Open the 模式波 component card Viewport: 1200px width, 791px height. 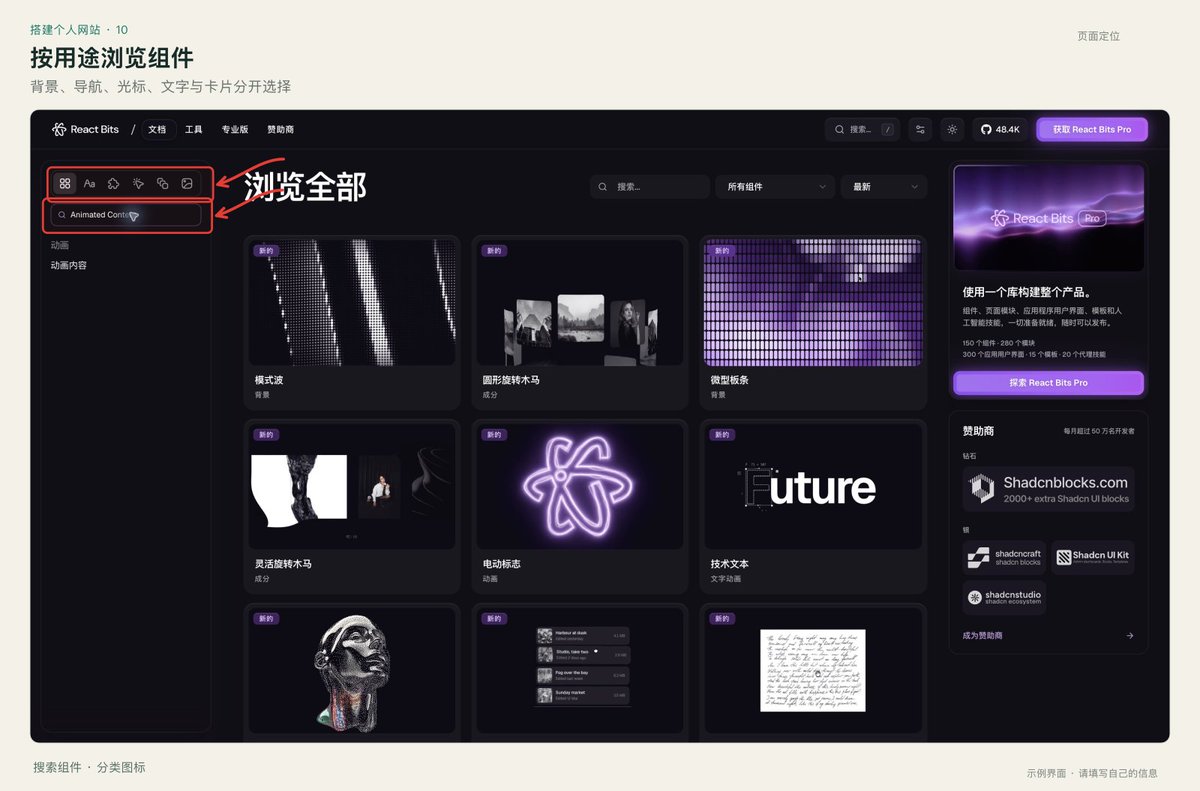pyautogui.click(x=352, y=322)
